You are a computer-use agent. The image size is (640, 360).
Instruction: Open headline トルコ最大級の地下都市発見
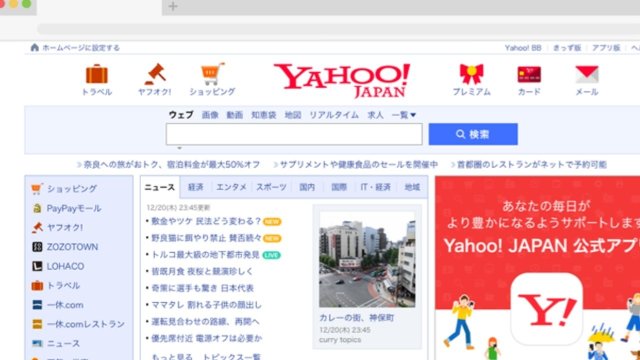click(205, 255)
